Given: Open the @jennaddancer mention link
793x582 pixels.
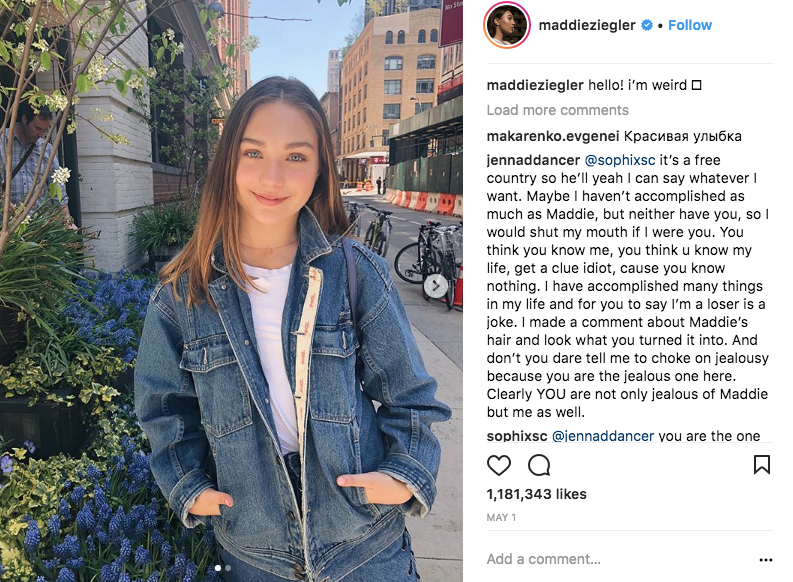Looking at the screenshot, I should (x=603, y=436).
